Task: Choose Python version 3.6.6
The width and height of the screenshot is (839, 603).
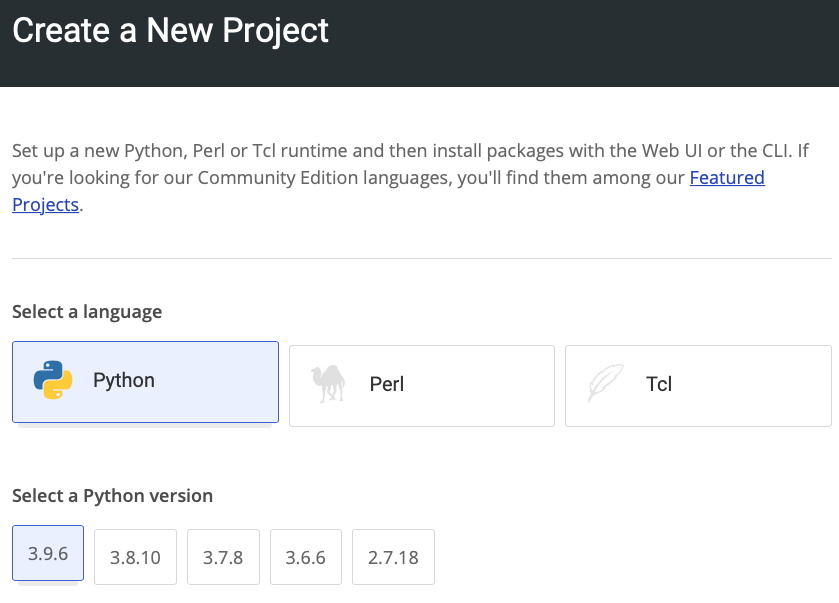Action: click(x=306, y=557)
